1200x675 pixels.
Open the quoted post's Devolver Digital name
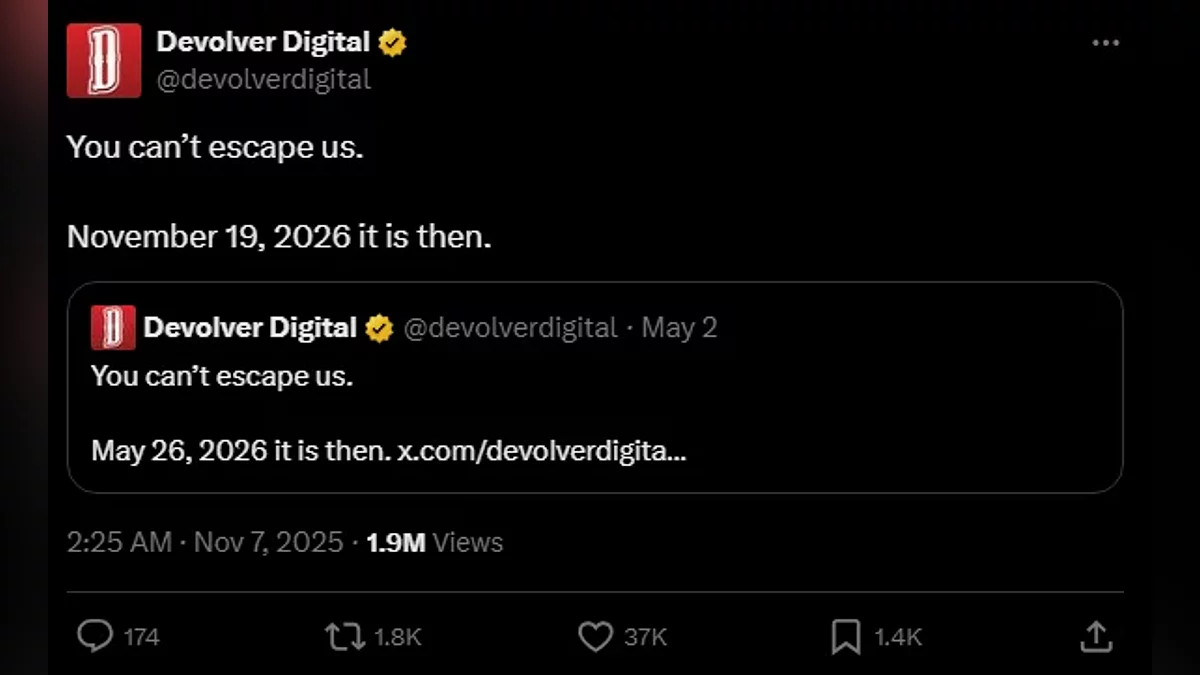click(250, 327)
